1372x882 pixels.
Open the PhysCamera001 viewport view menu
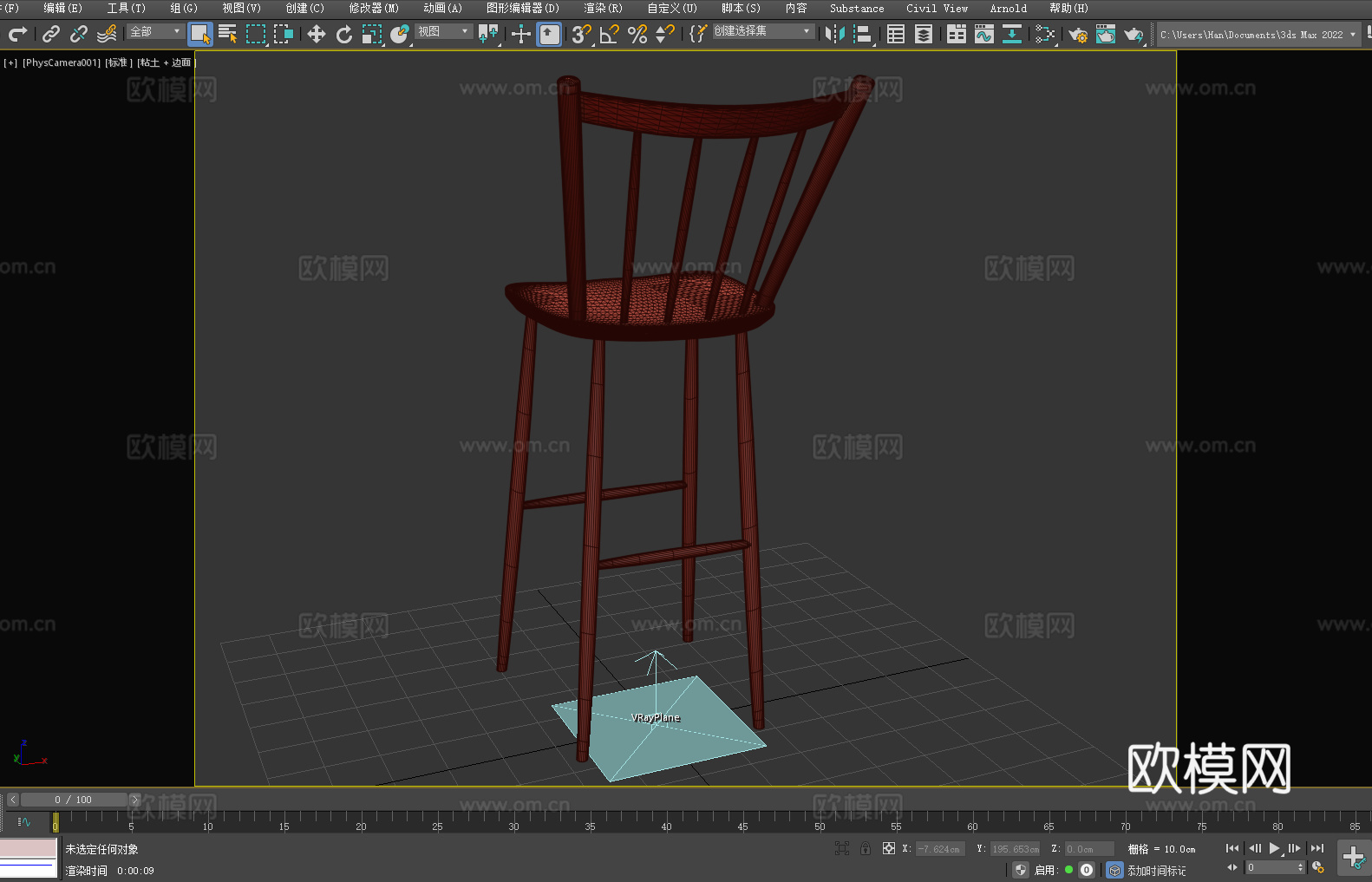click(62, 62)
